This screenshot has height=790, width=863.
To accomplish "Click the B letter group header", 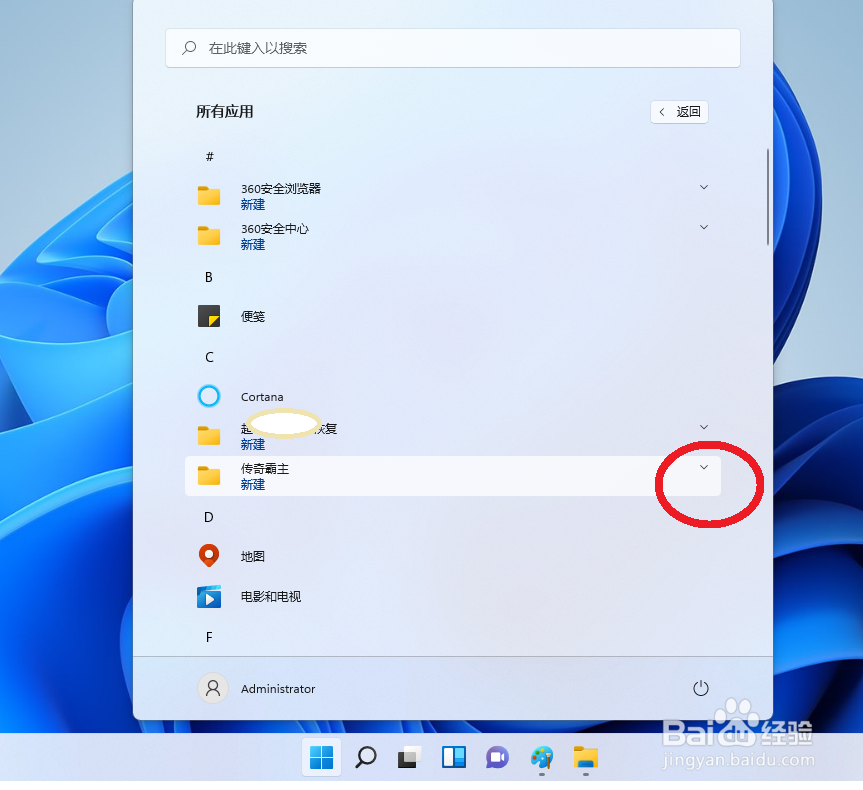I will pos(209,277).
